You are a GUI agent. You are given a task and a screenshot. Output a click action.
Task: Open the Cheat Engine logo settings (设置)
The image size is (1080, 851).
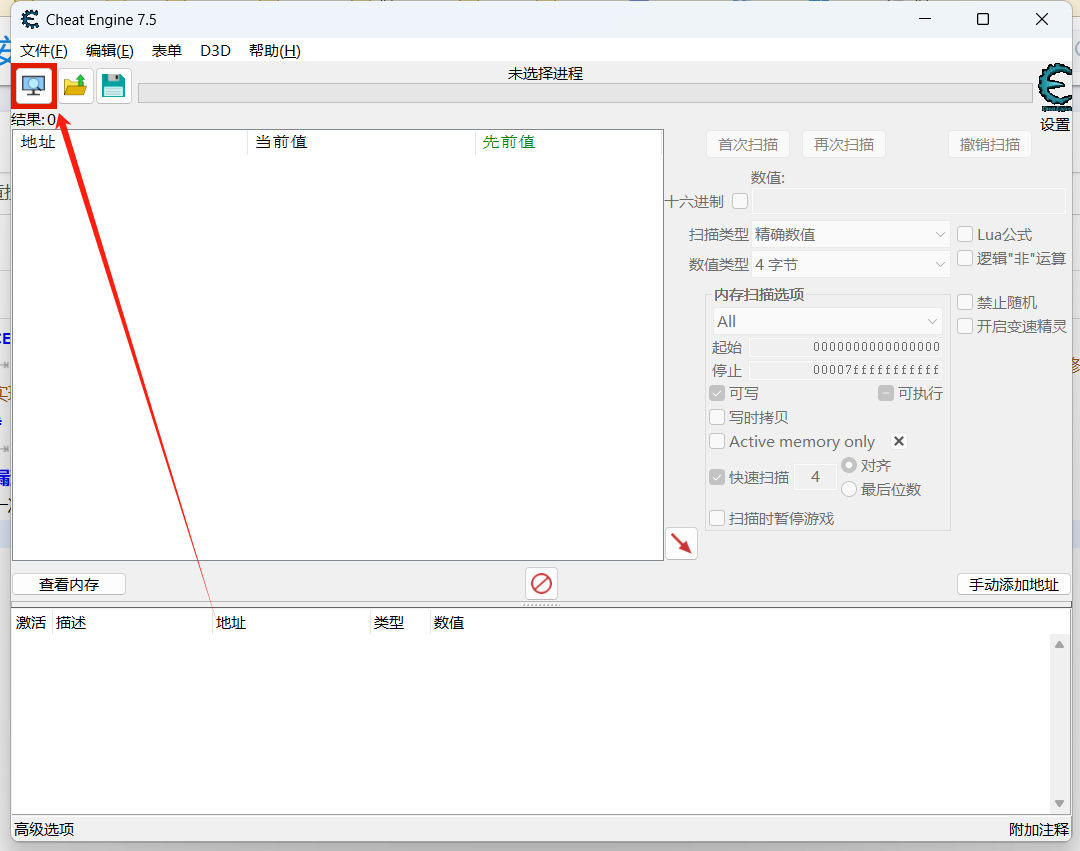(x=1055, y=98)
